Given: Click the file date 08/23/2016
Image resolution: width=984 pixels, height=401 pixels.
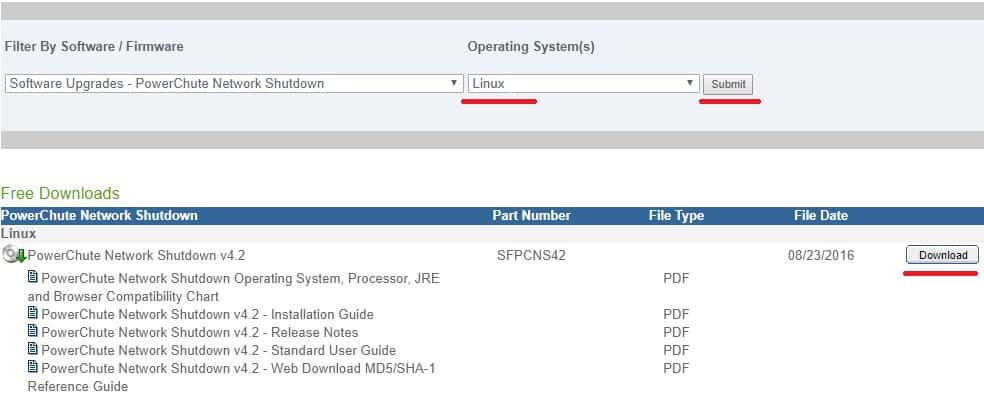Looking at the screenshot, I should (x=821, y=255).
